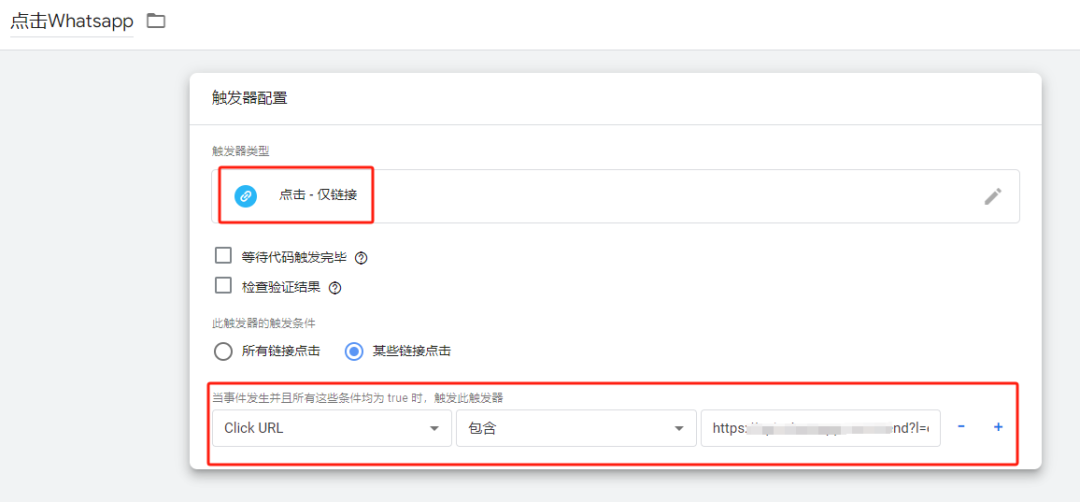Remove condition row with minus button

pyautogui.click(x=961, y=427)
